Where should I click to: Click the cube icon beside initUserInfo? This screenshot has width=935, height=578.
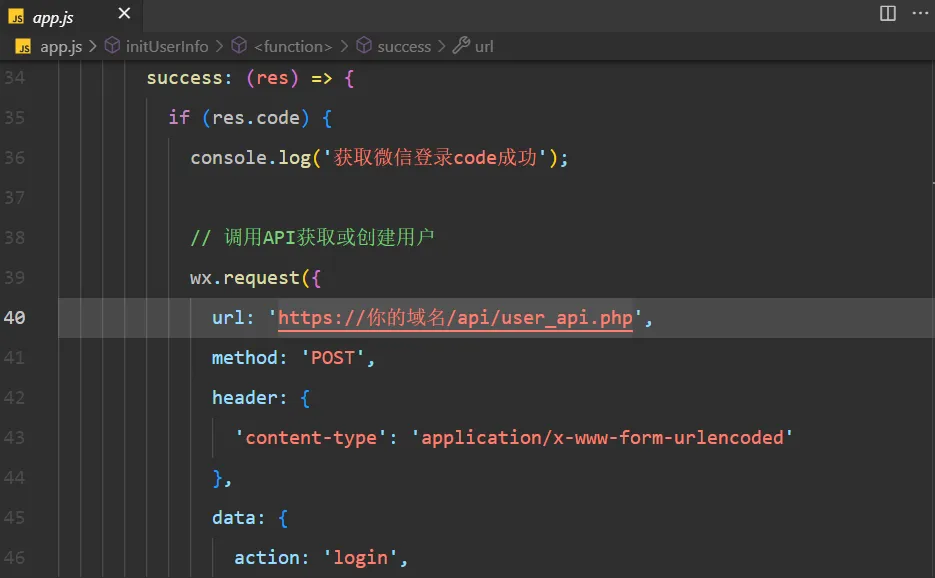tap(112, 46)
